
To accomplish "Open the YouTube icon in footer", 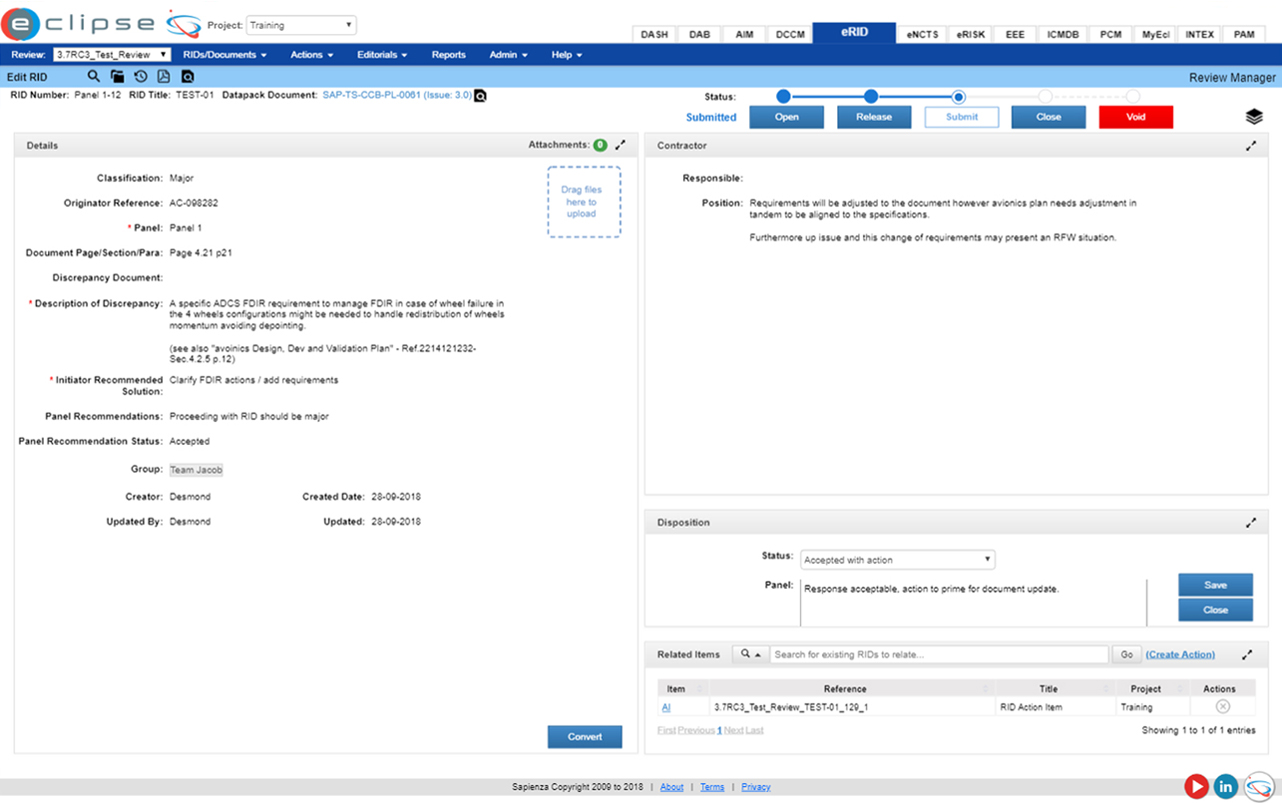I will click(x=1195, y=786).
